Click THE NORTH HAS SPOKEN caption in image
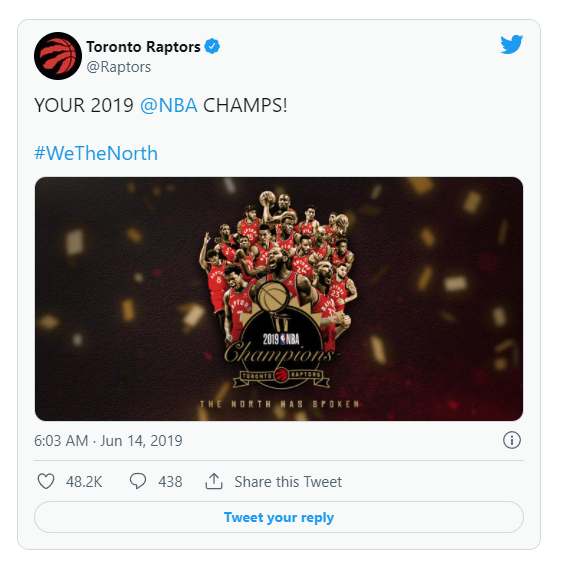 [280, 404]
